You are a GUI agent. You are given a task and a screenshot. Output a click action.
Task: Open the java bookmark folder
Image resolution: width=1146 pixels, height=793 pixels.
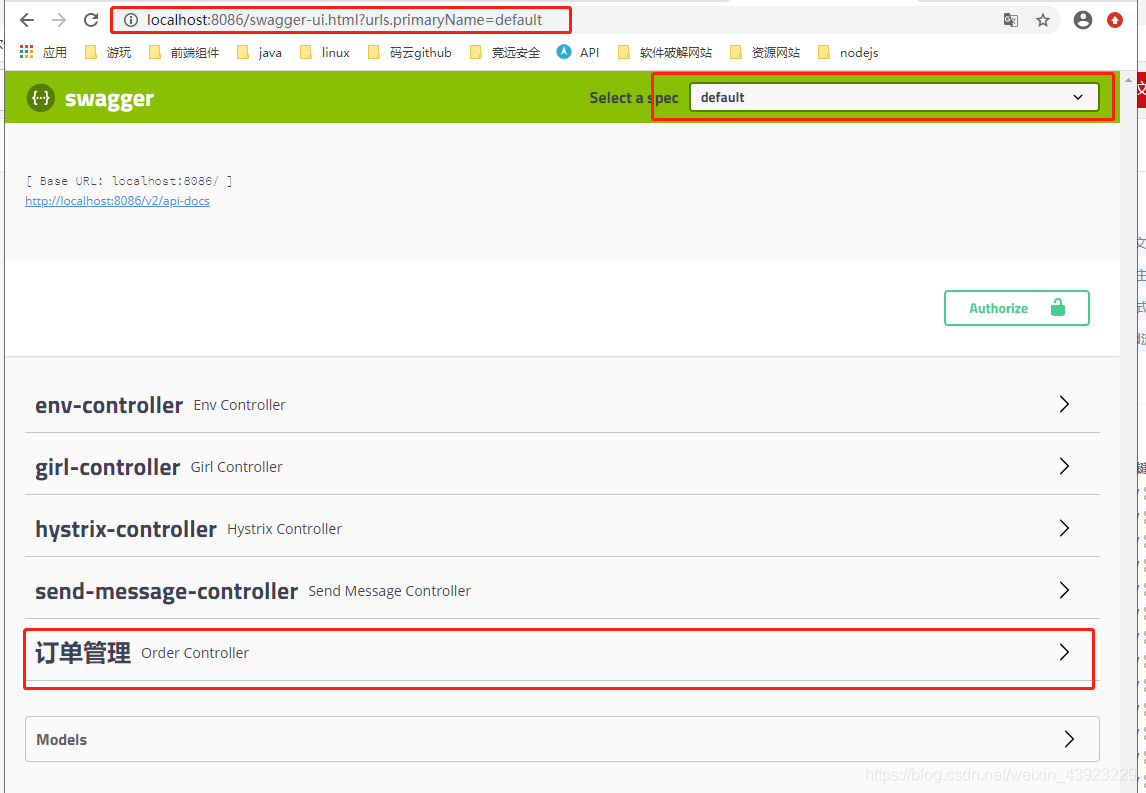pyautogui.click(x=259, y=52)
